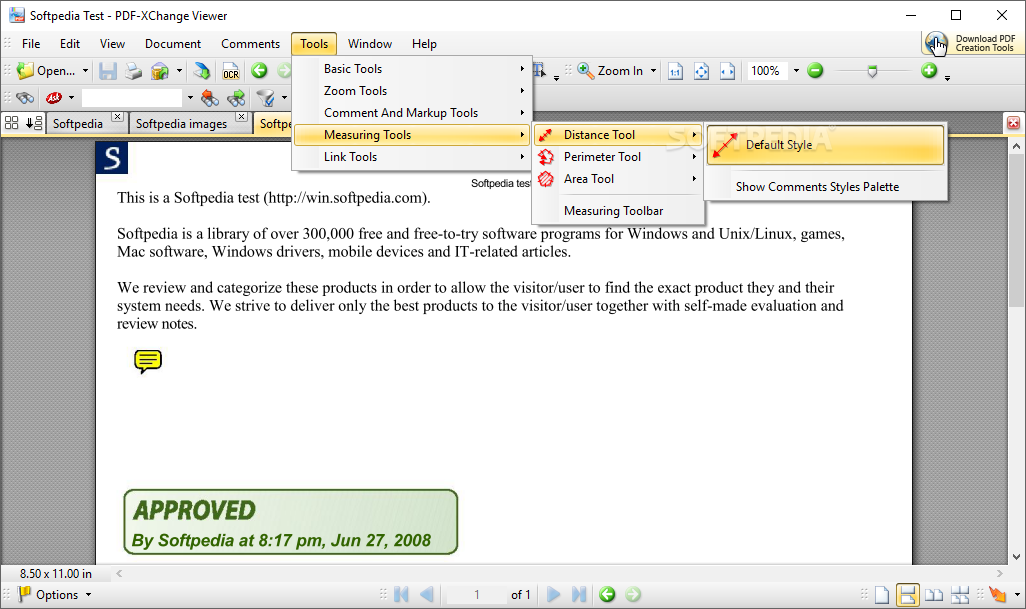The image size is (1026, 609).
Task: Click in the search text input field
Action: 132,98
